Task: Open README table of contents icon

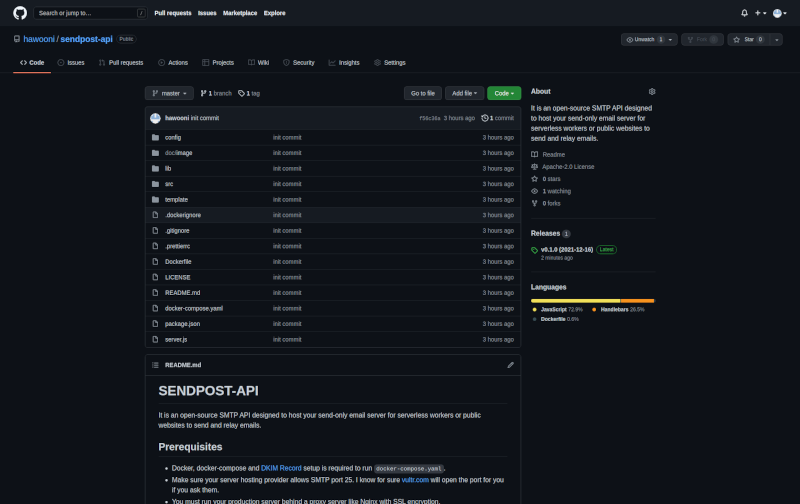Action: [155, 365]
